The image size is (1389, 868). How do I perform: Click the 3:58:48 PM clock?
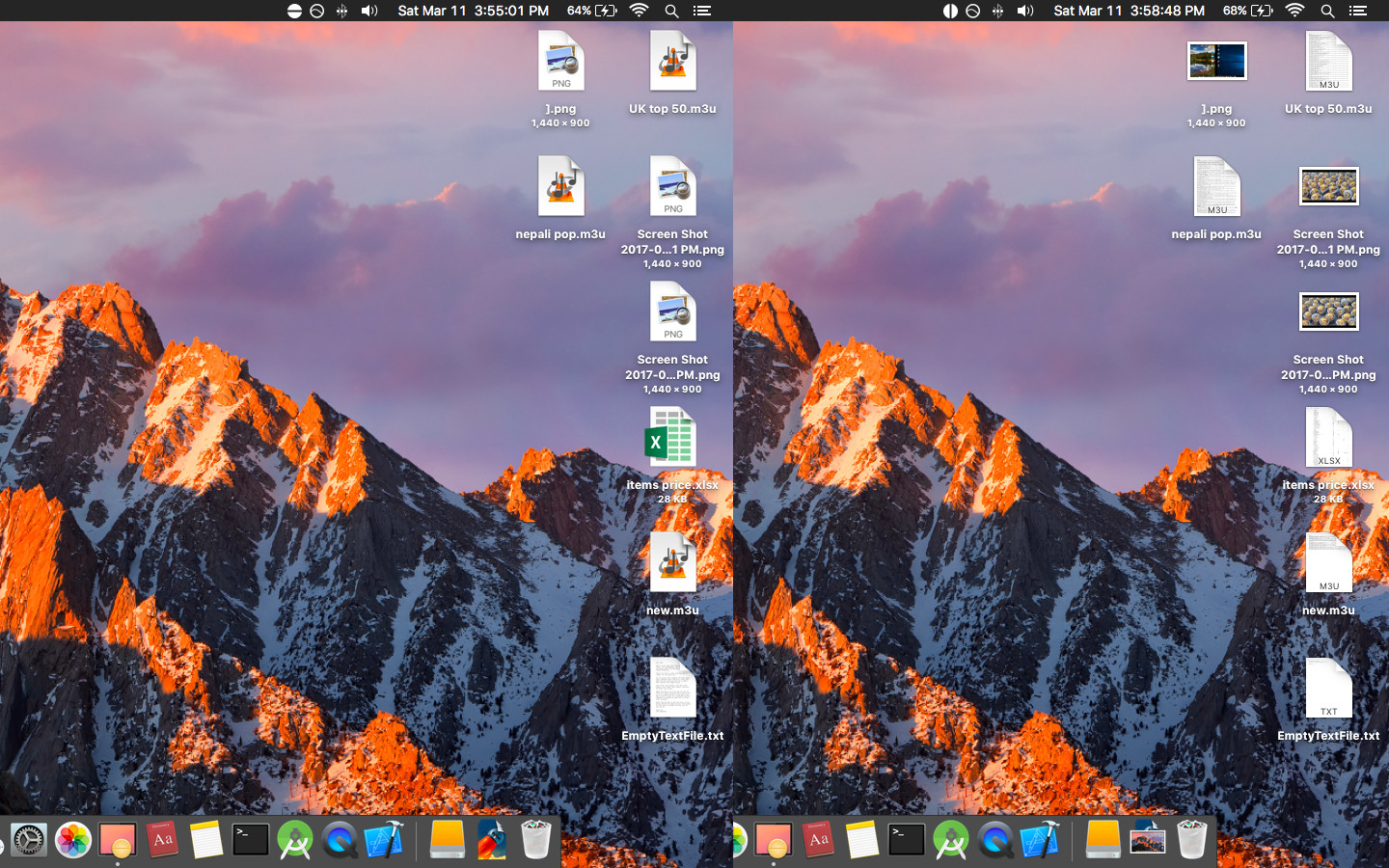tap(1130, 11)
